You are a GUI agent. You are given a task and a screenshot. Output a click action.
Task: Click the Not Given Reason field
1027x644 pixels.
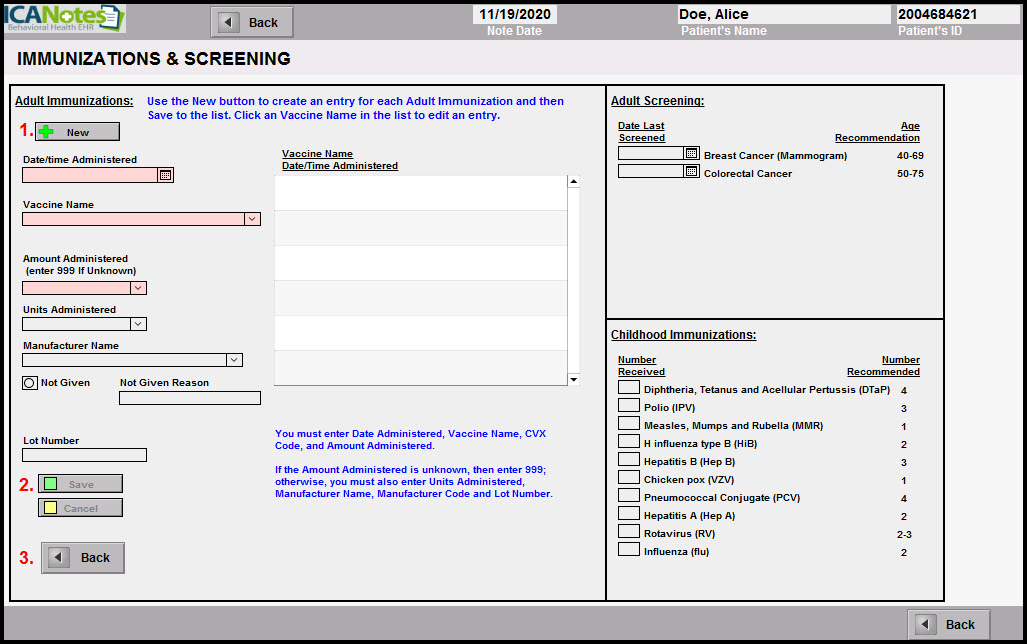(x=189, y=398)
